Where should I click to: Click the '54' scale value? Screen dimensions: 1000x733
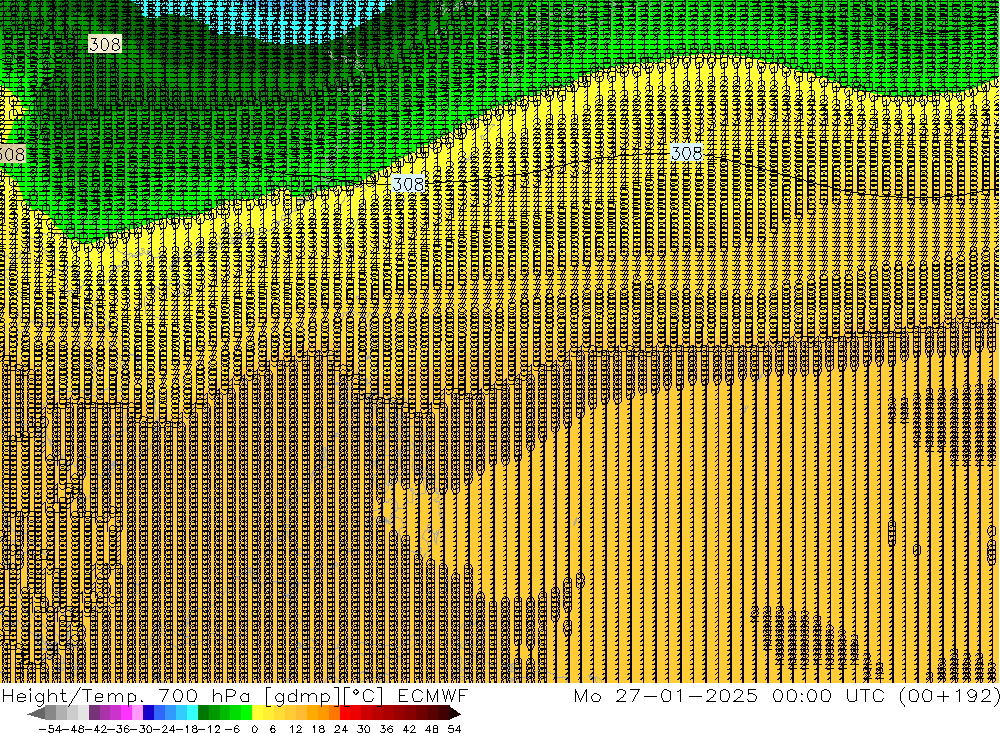pos(454,729)
